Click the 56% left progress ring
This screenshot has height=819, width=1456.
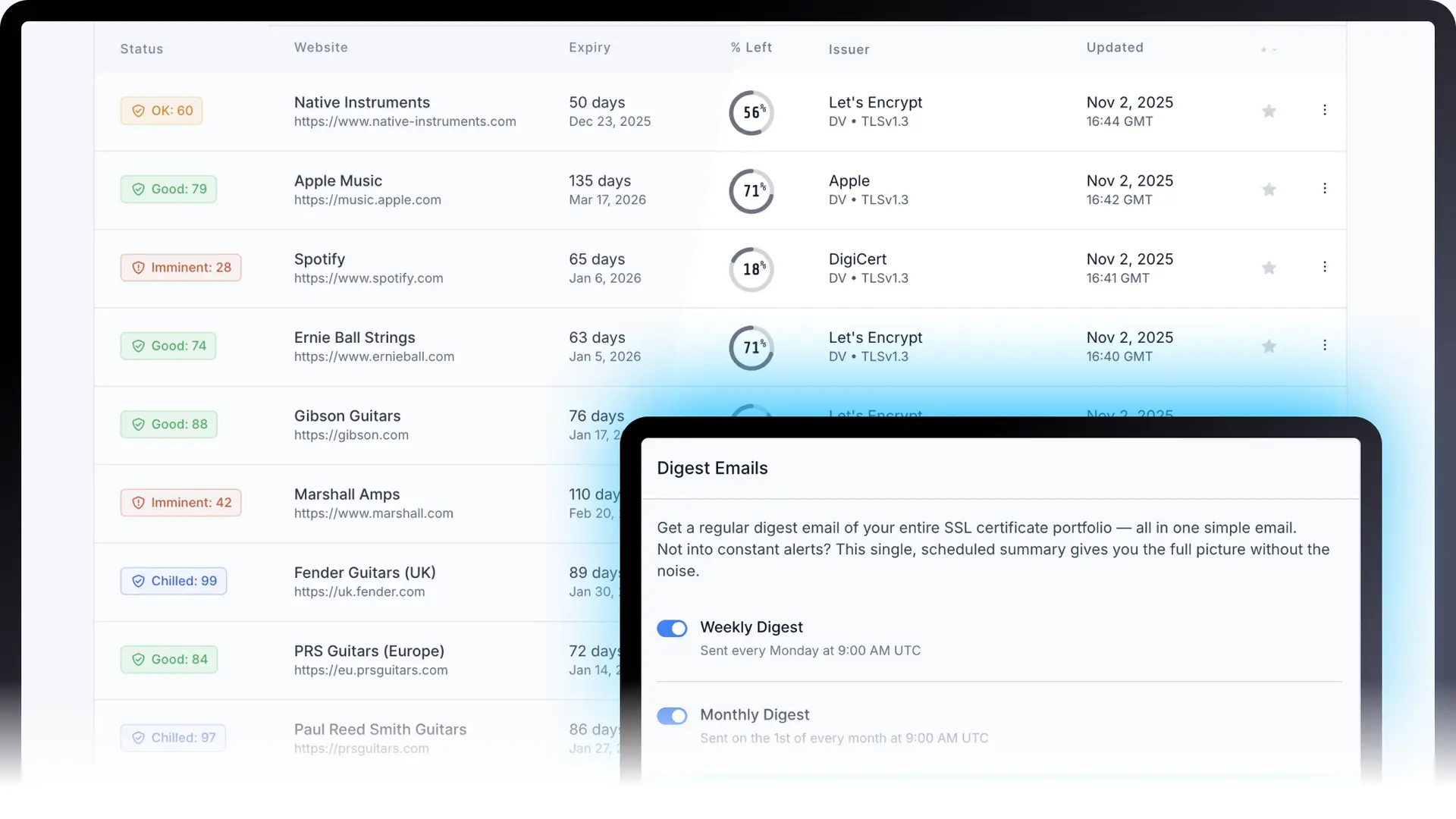[x=752, y=113]
